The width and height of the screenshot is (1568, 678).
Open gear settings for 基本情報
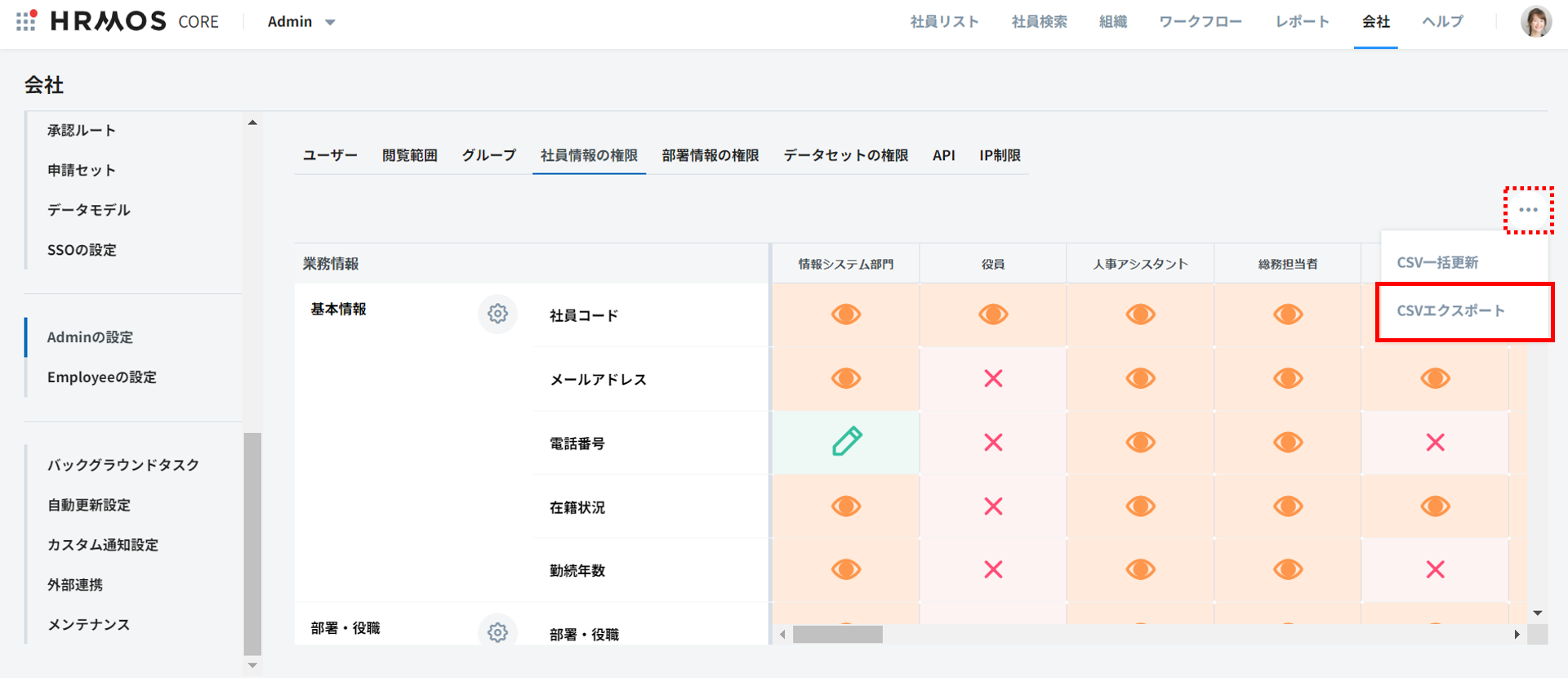click(497, 314)
